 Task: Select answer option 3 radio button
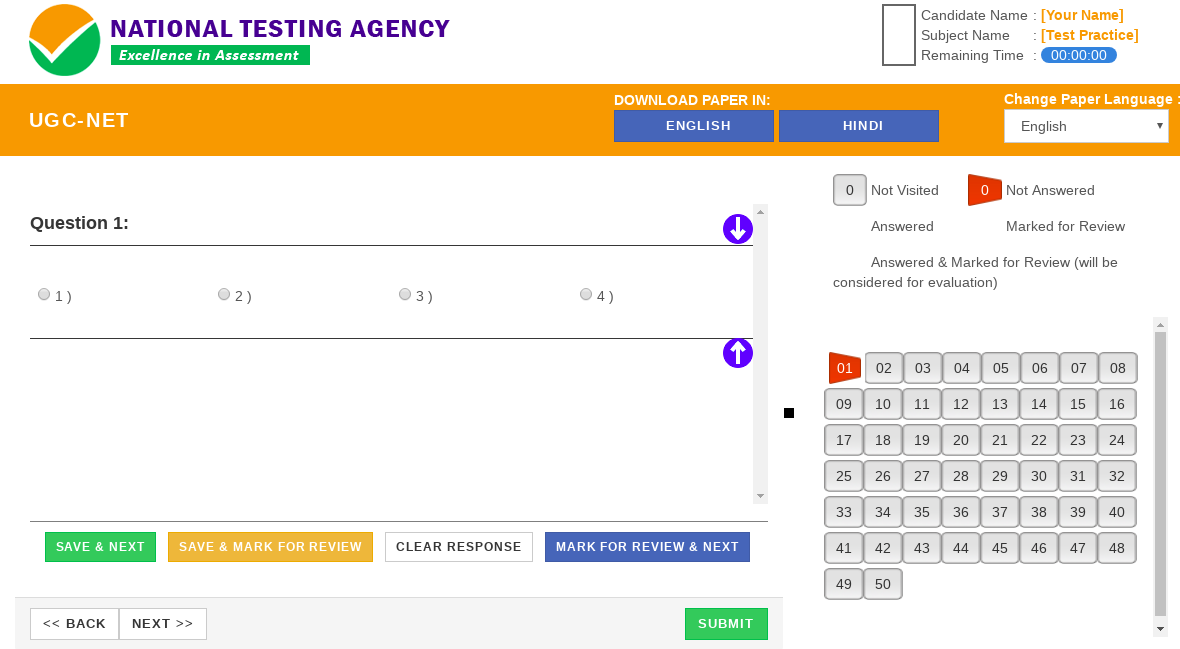click(x=405, y=294)
